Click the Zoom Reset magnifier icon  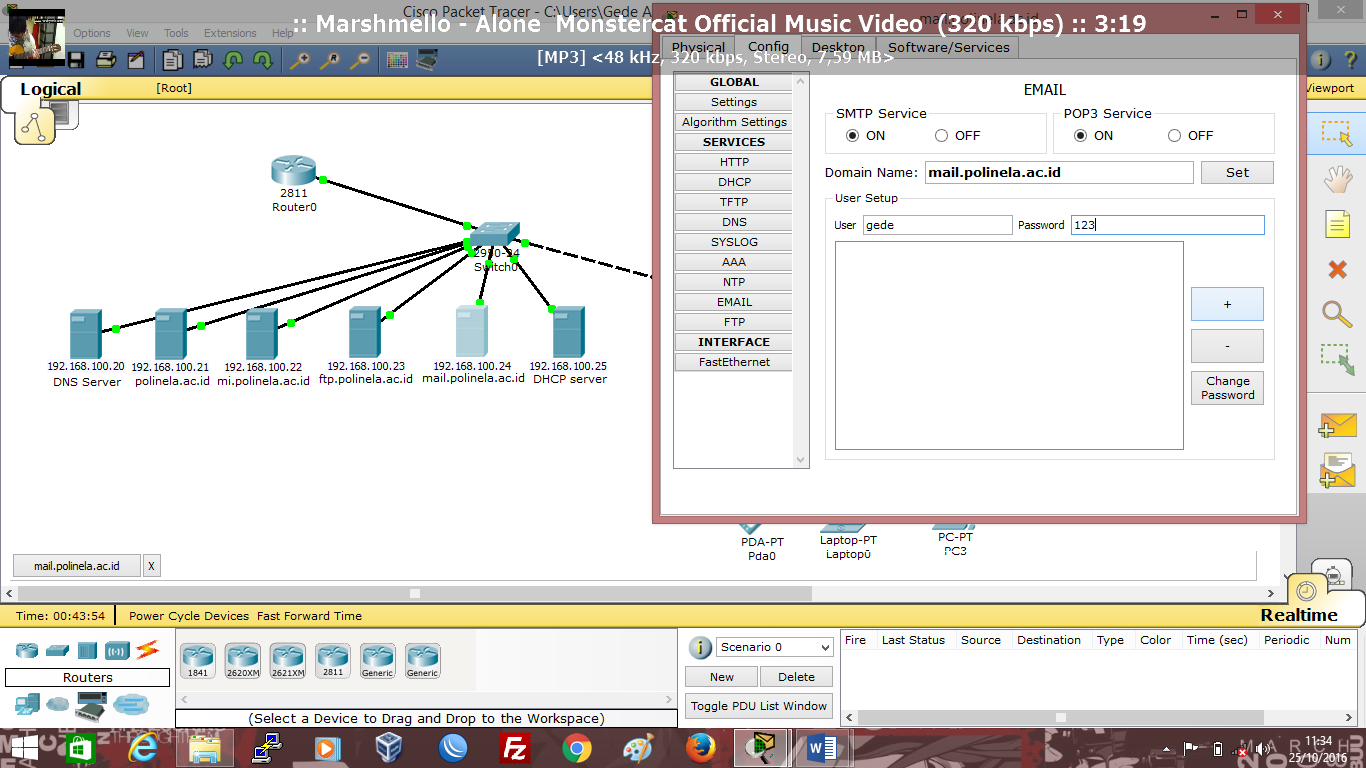329,60
